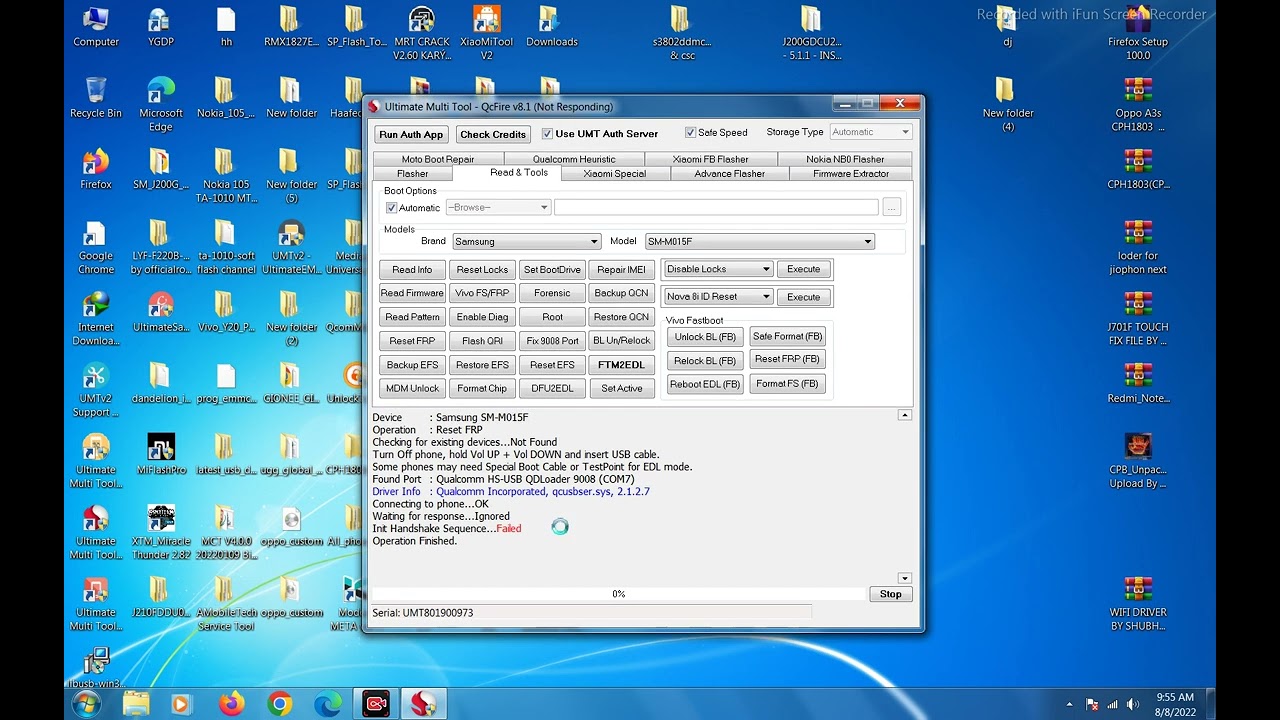
Task: Switch to the Moto Boot Repair tab
Action: click(x=438, y=159)
